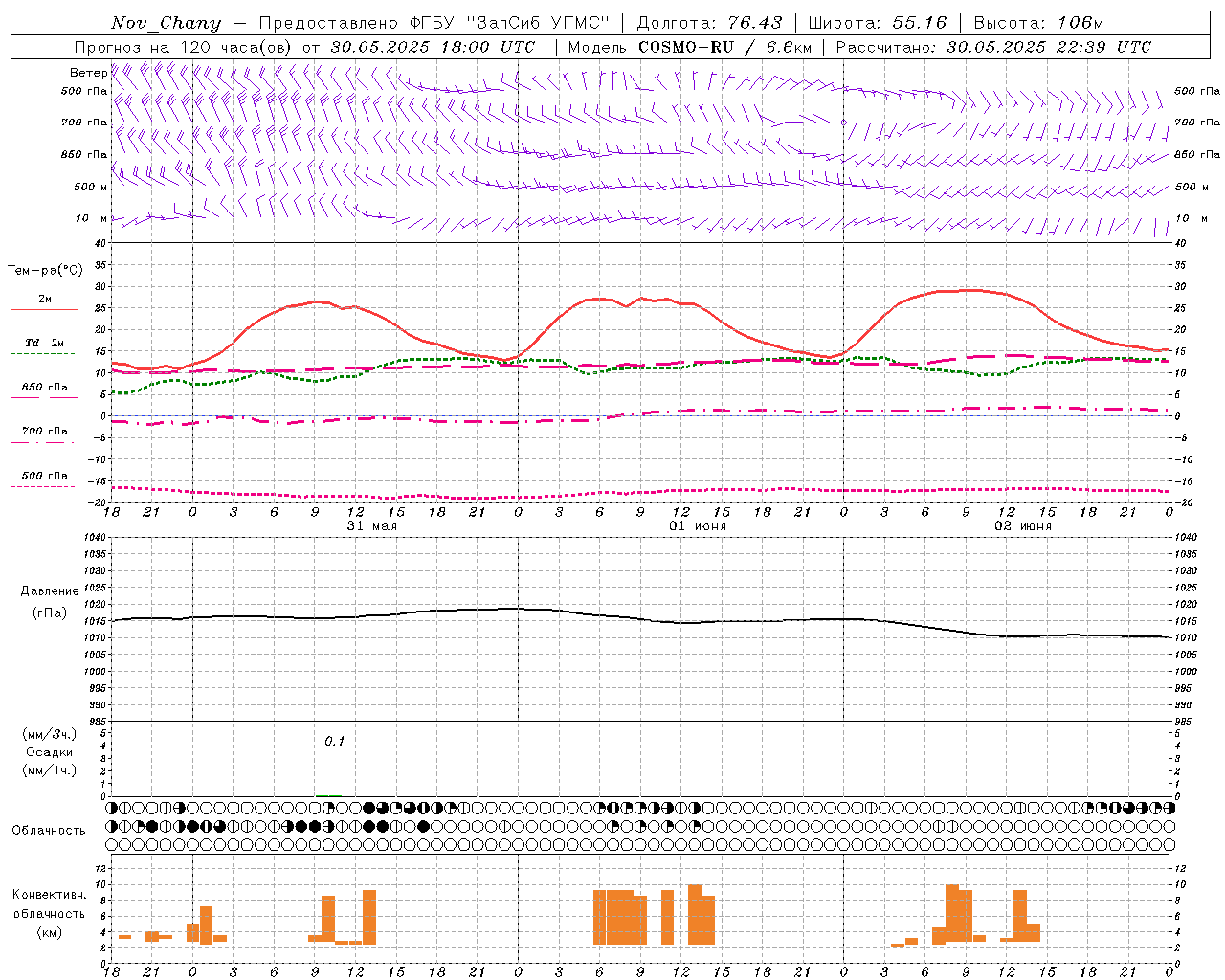Viewport: 1225px width, 980px height.
Task: Click the 'Td 2м' dew point legend entry
Action: click(45, 343)
